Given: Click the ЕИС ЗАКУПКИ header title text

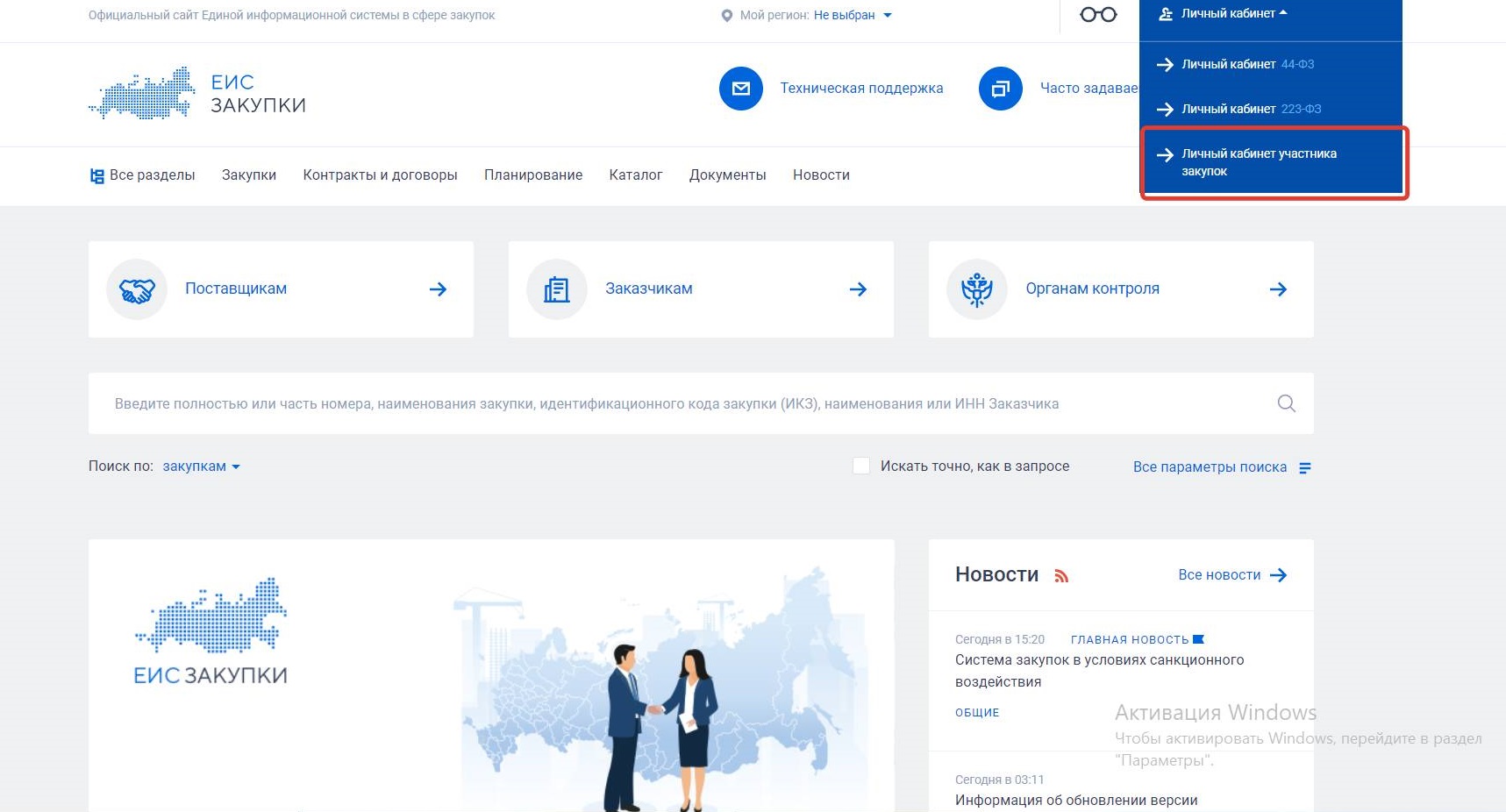Looking at the screenshot, I should coord(258,94).
